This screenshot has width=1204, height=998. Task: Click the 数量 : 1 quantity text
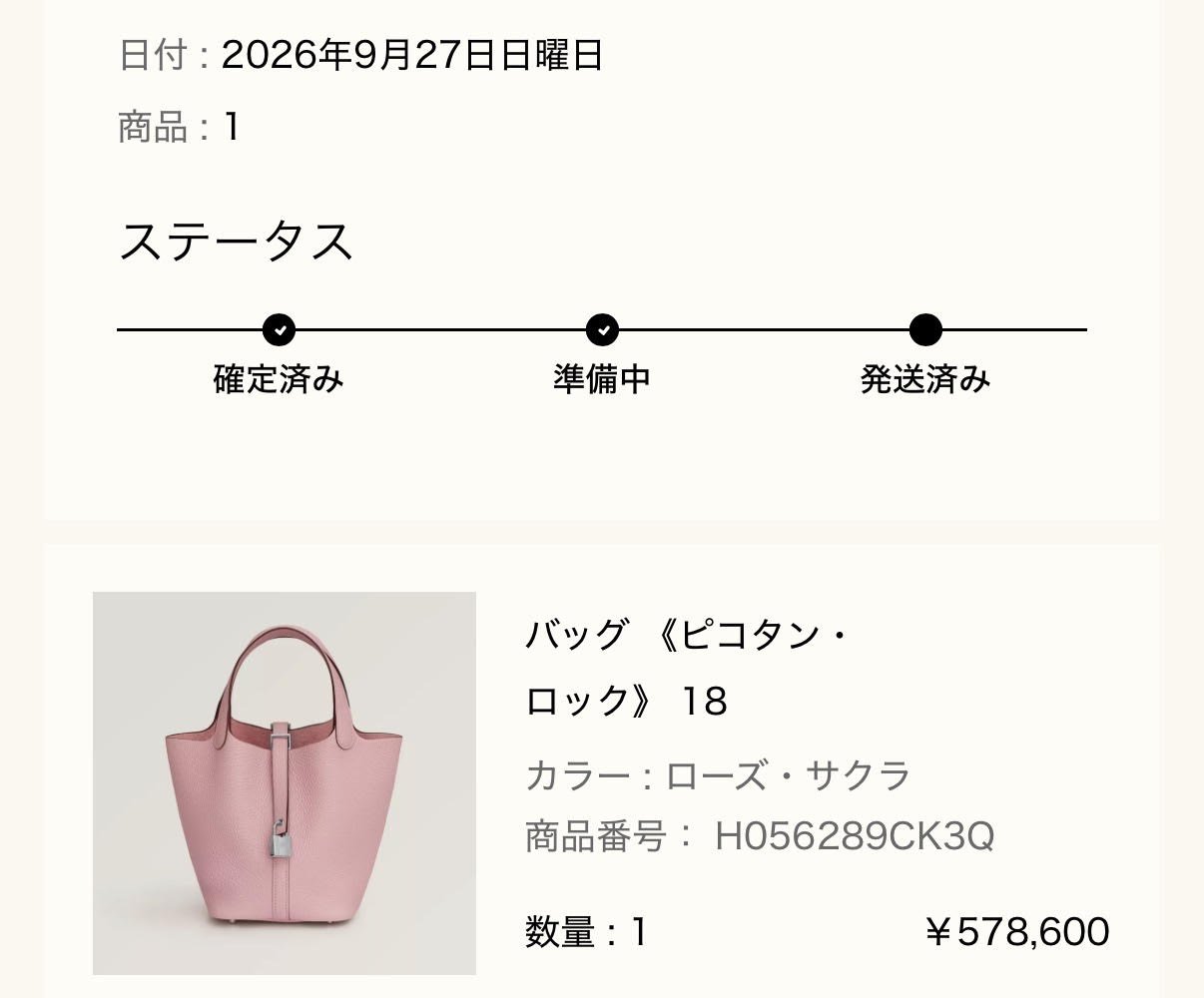[x=587, y=933]
